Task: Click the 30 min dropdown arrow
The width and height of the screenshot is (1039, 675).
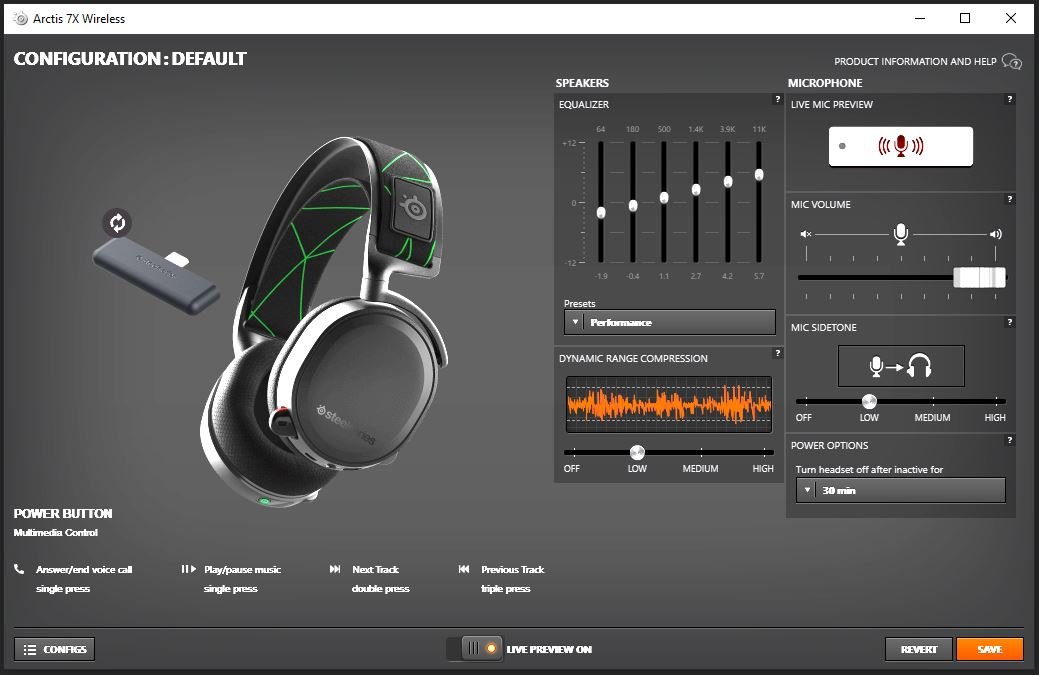Action: [x=806, y=490]
